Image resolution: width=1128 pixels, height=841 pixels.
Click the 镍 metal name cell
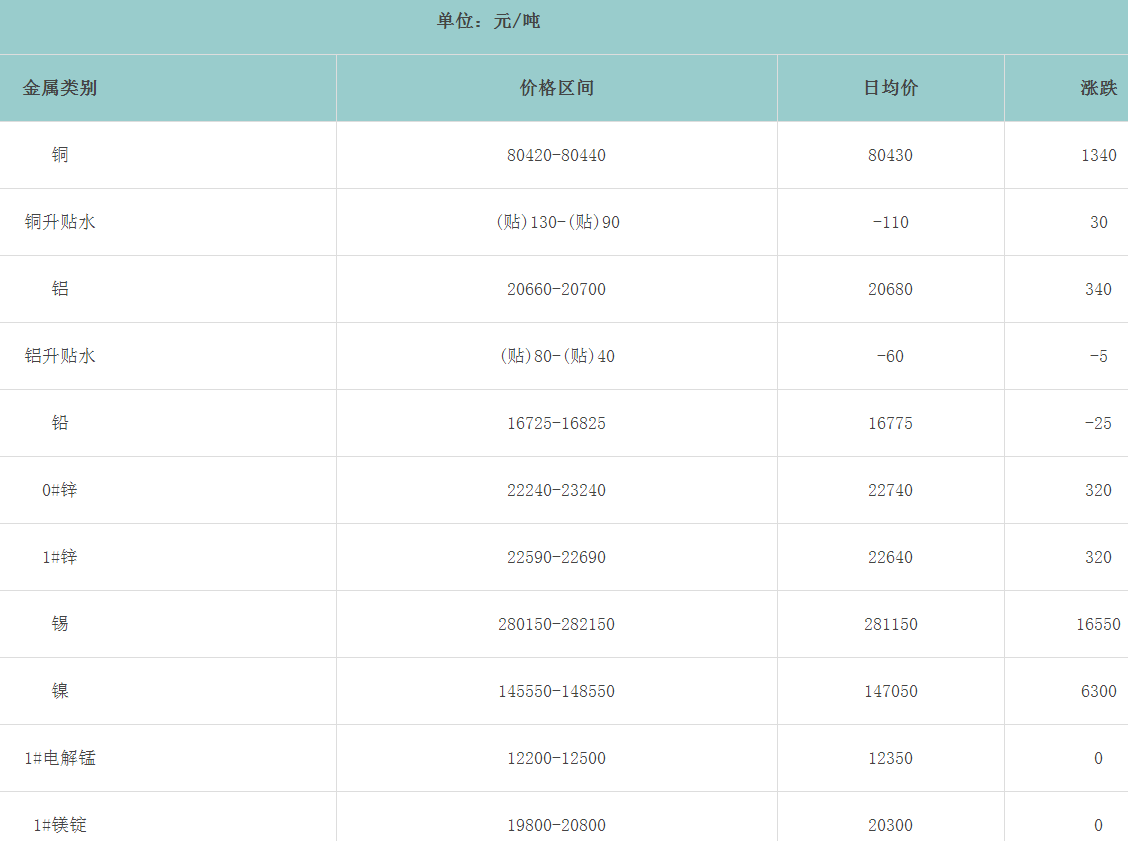click(60, 691)
